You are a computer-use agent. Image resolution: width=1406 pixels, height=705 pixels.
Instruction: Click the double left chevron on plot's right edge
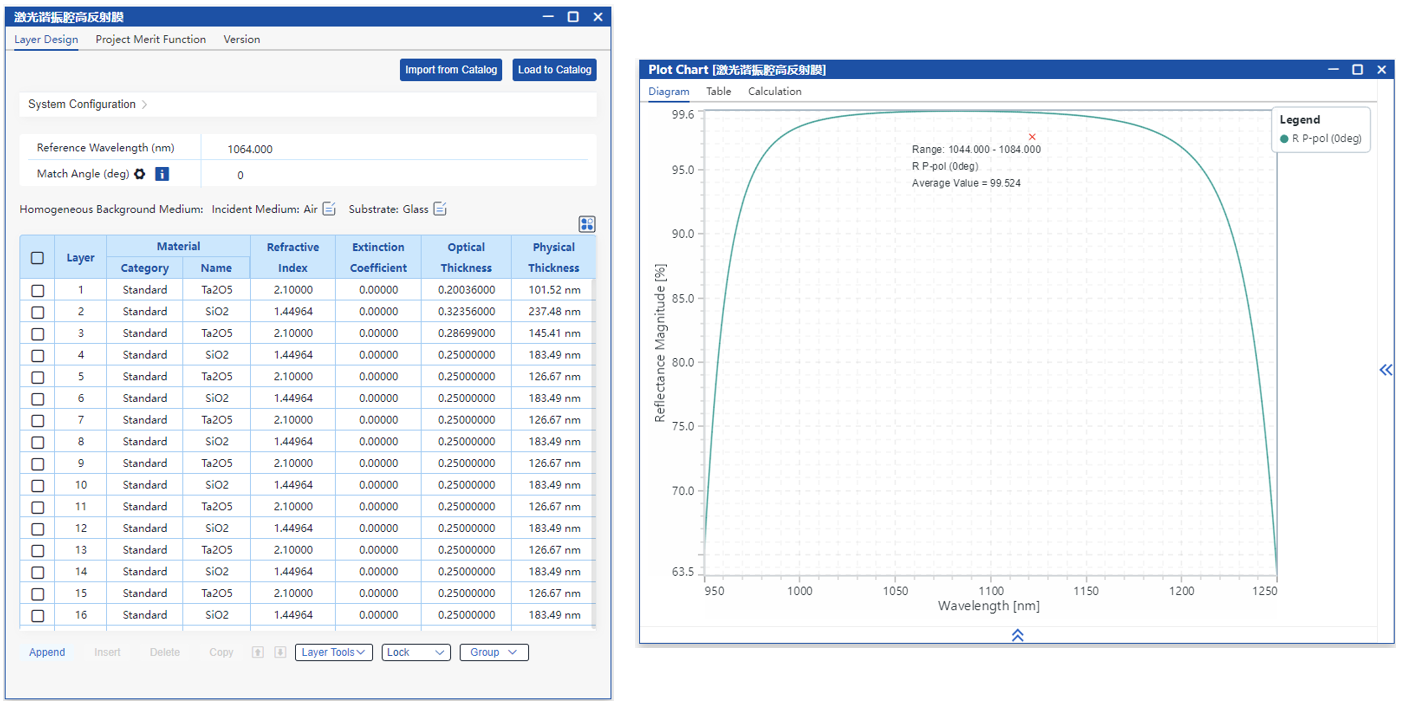pos(1385,370)
